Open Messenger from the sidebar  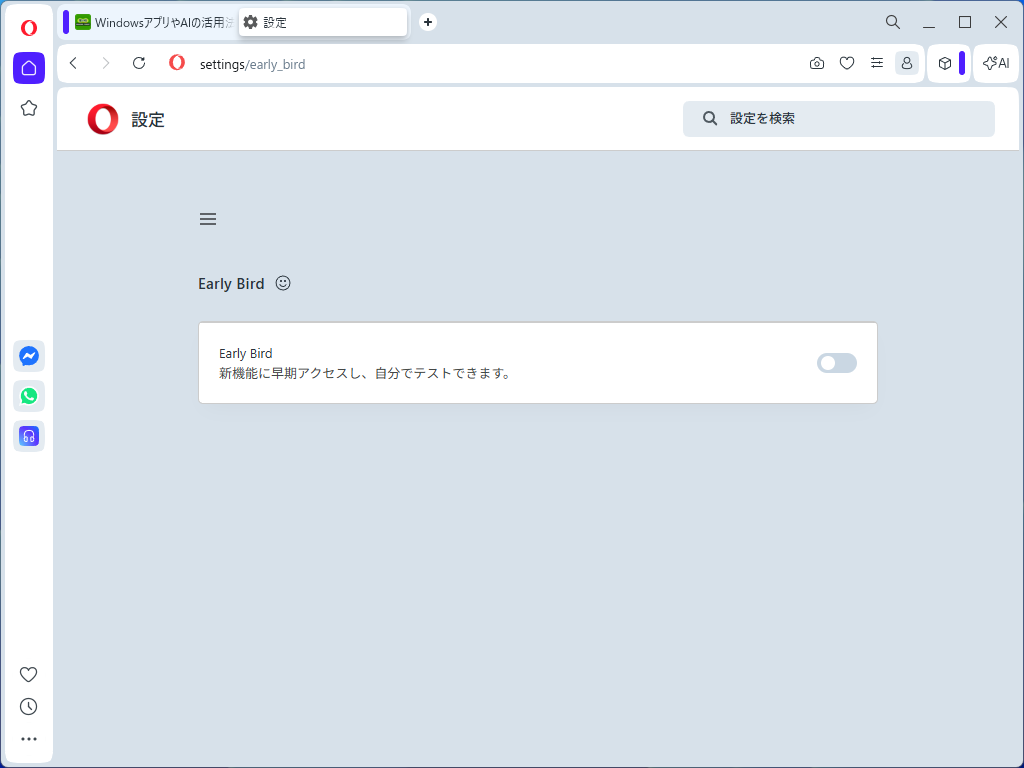(28, 355)
